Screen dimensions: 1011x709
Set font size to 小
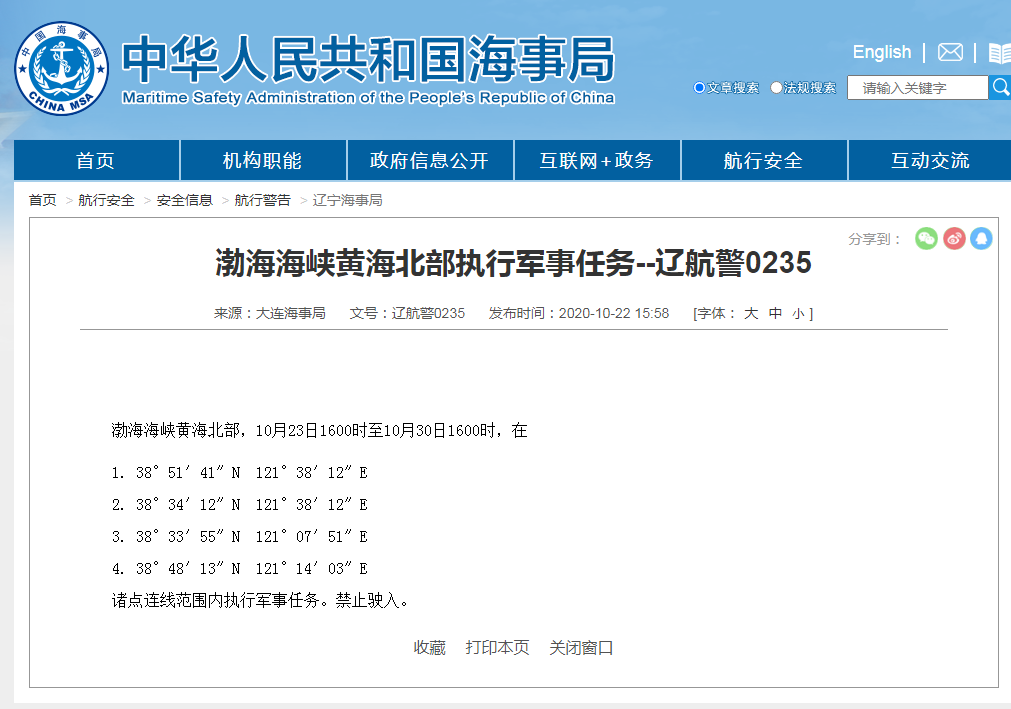[797, 313]
